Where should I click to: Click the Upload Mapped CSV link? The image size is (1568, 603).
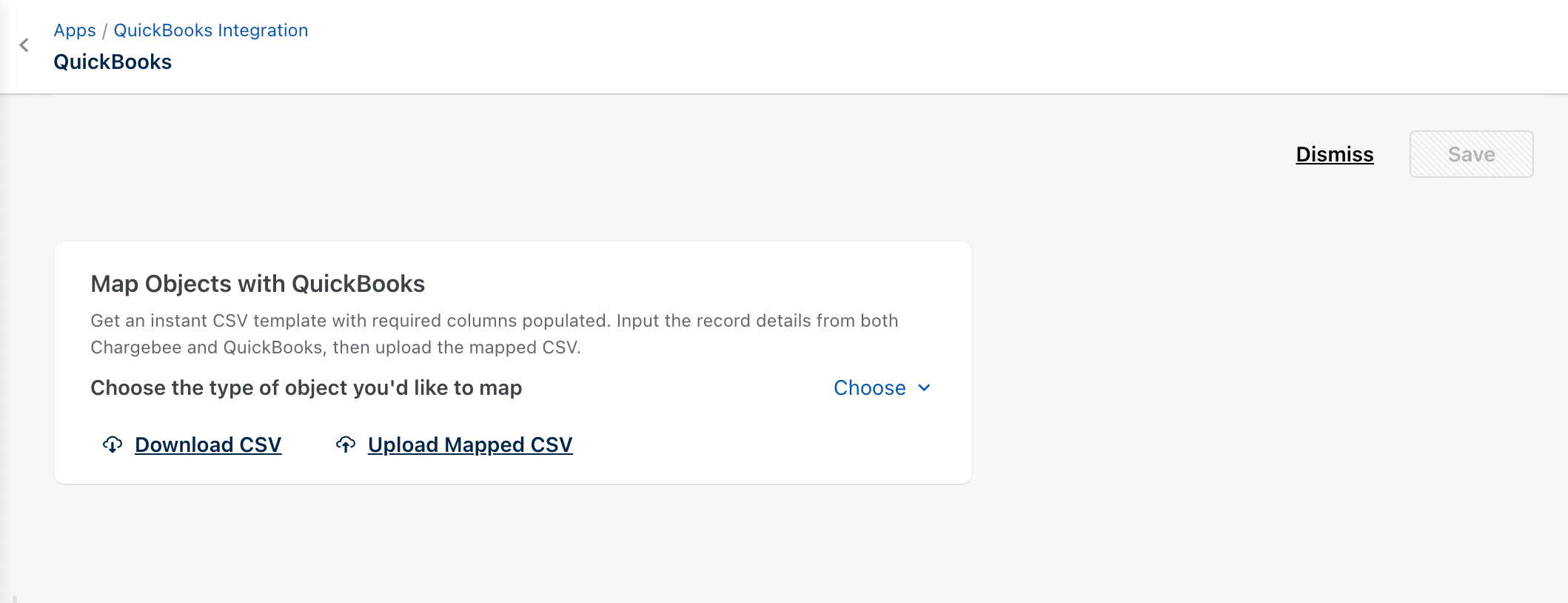click(x=470, y=444)
